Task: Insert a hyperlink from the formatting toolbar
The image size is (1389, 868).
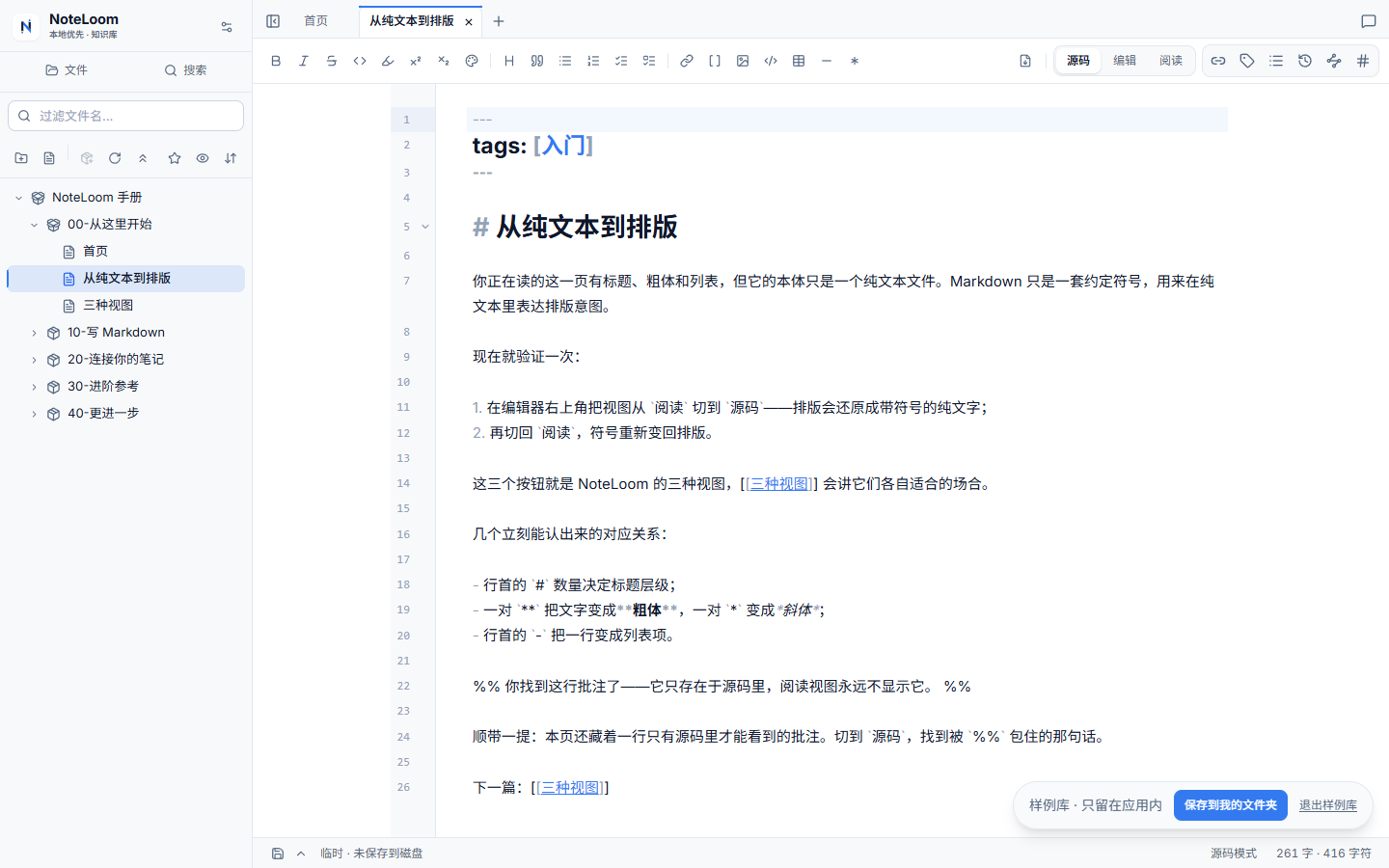Action: click(x=687, y=61)
